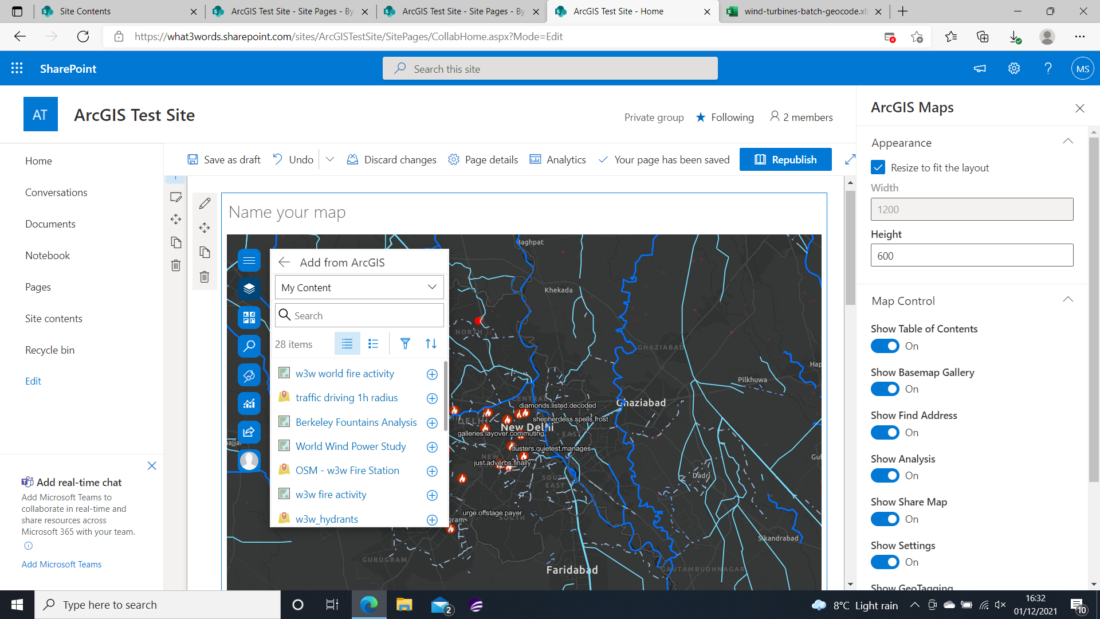
Task: Open Notebook in site navigation
Action: [47, 255]
